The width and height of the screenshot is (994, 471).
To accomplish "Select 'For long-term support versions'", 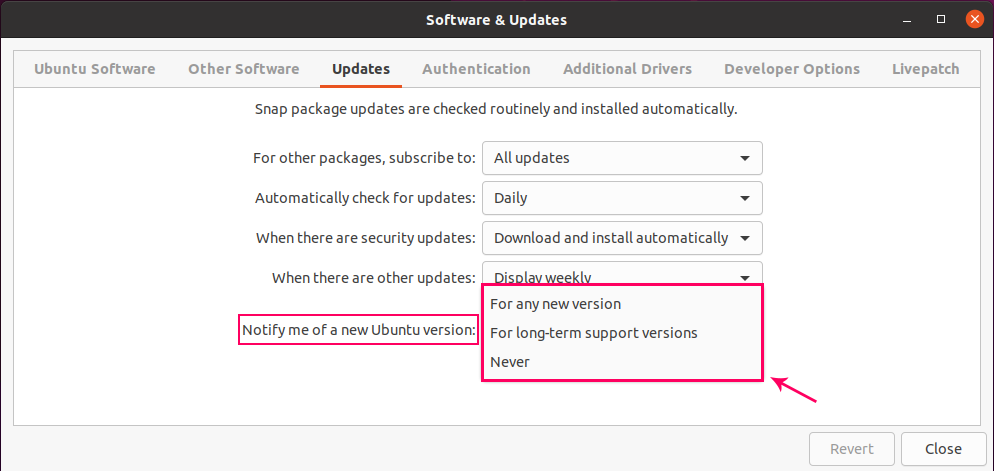I will [594, 333].
